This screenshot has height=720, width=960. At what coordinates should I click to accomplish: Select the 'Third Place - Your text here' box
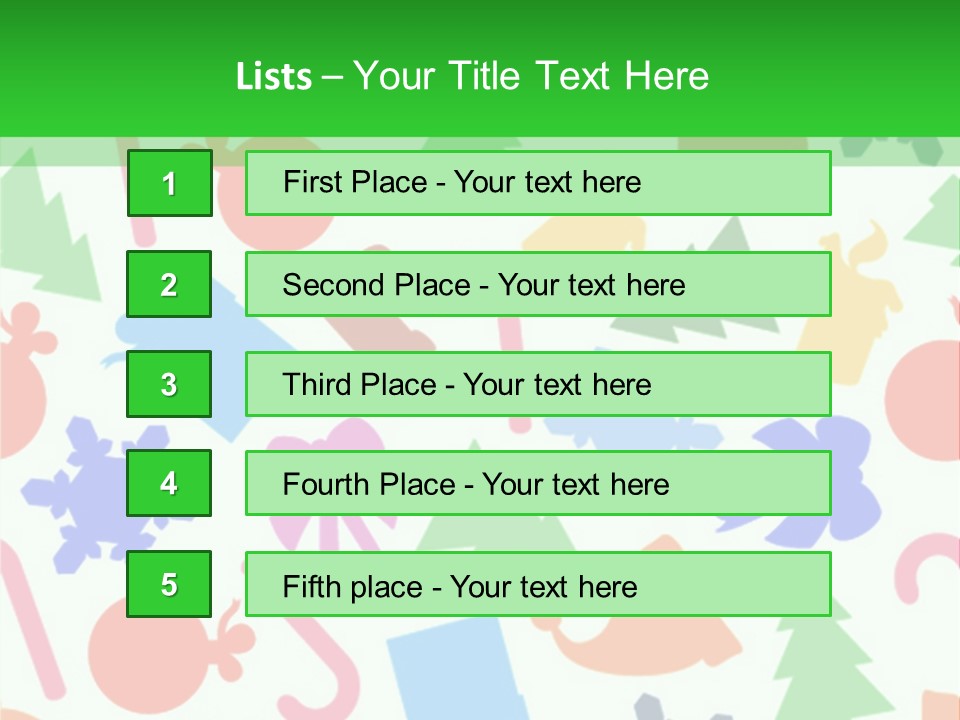click(x=538, y=384)
